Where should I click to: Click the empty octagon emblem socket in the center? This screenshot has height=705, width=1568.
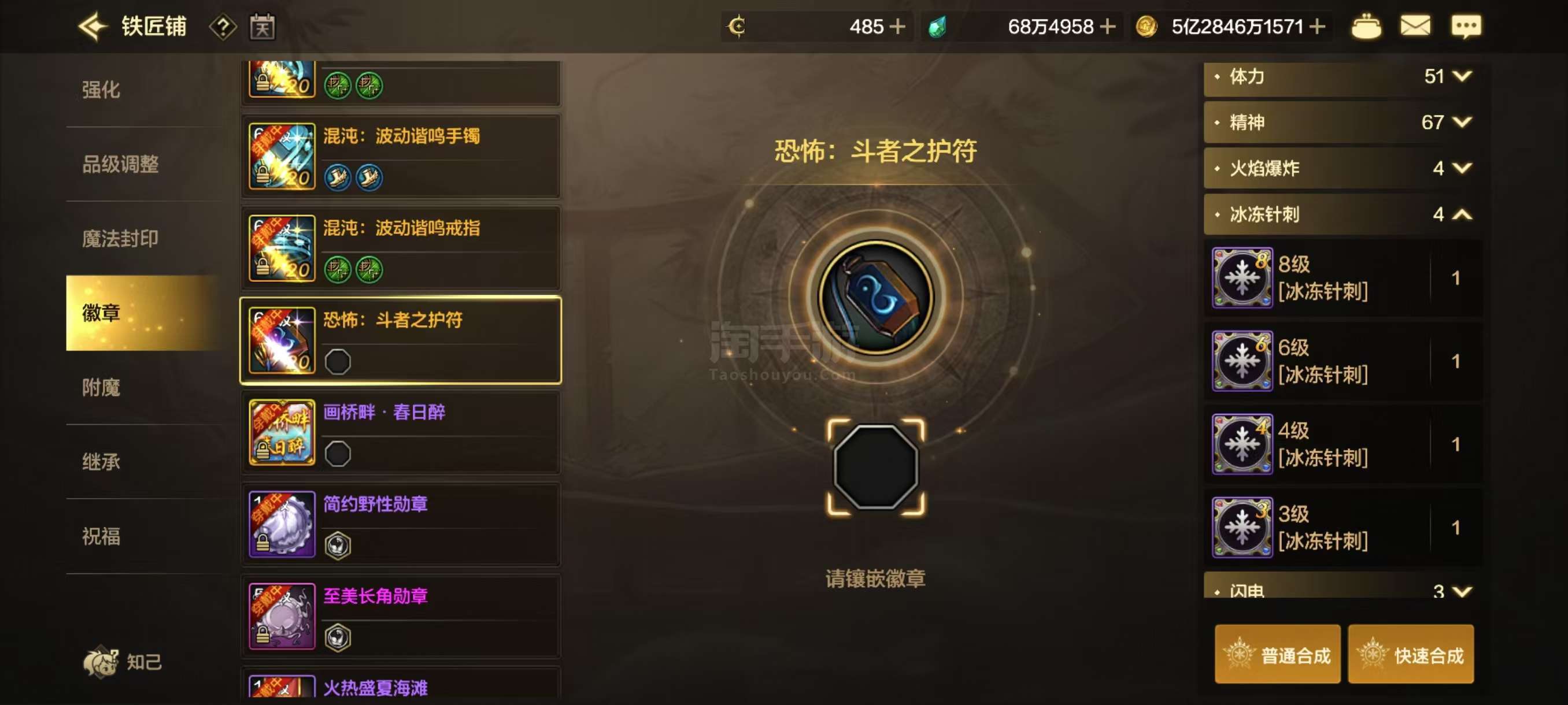click(x=875, y=466)
